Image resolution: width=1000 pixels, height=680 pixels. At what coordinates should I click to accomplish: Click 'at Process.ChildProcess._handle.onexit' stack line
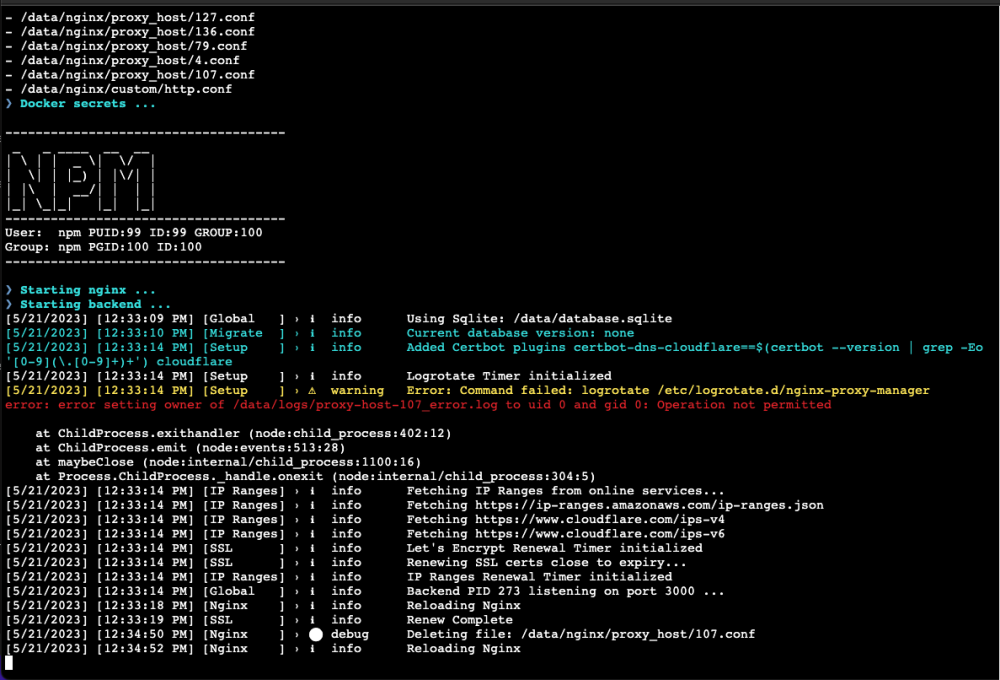[x=315, y=477]
